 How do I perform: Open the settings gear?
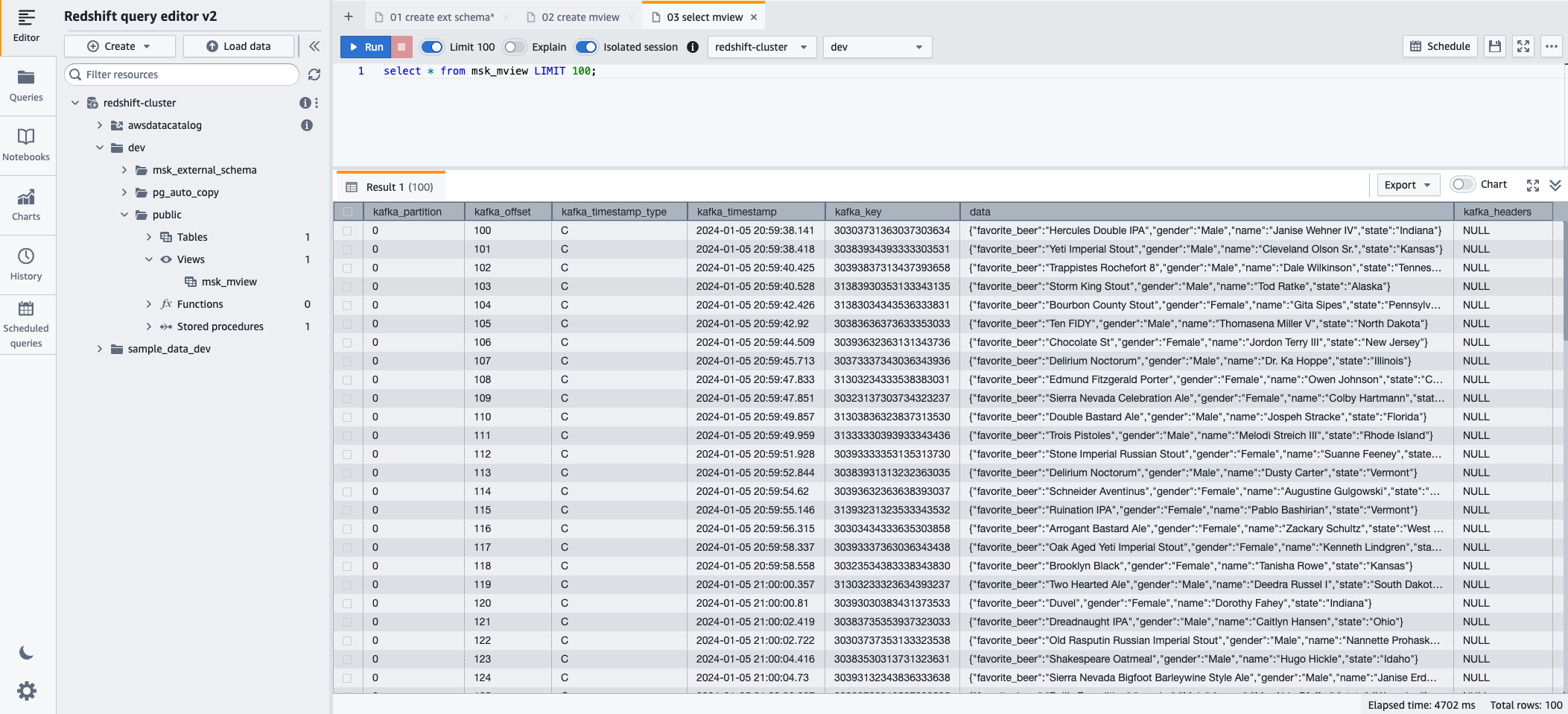click(27, 690)
